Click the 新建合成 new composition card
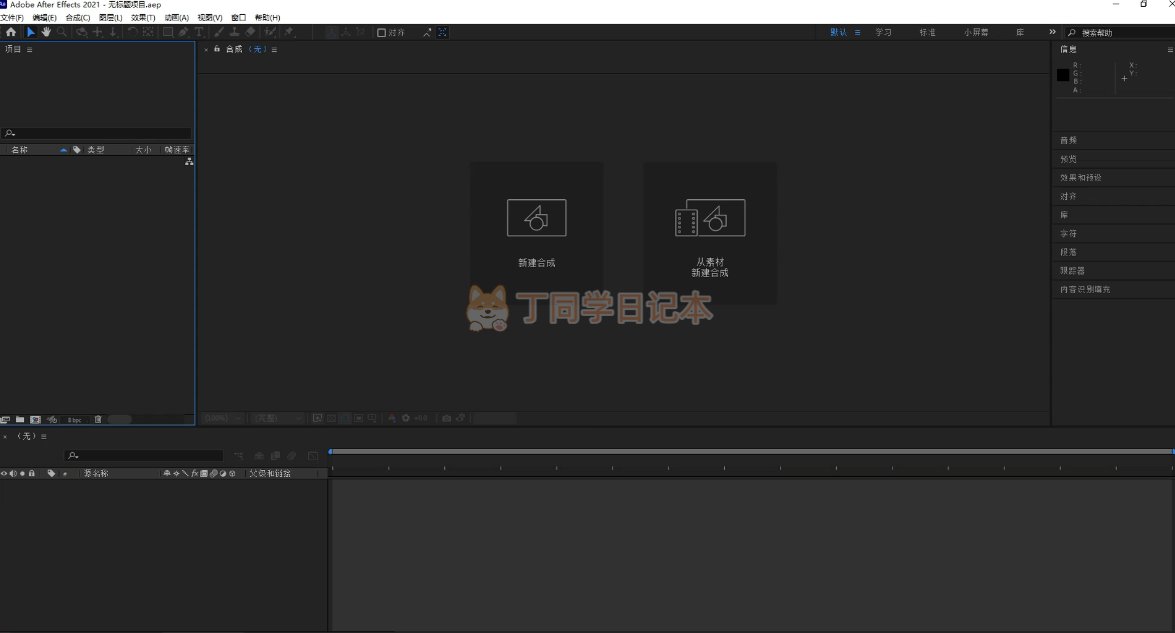Image resolution: width=1175 pixels, height=633 pixels. (537, 232)
